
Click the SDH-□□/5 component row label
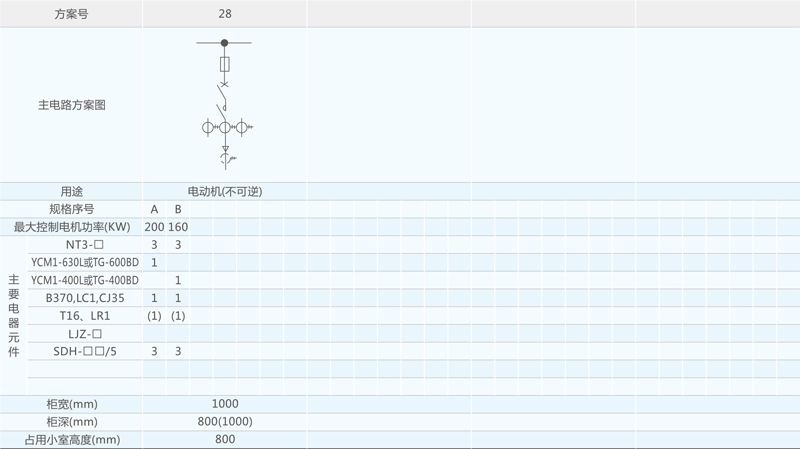[x=85, y=351]
